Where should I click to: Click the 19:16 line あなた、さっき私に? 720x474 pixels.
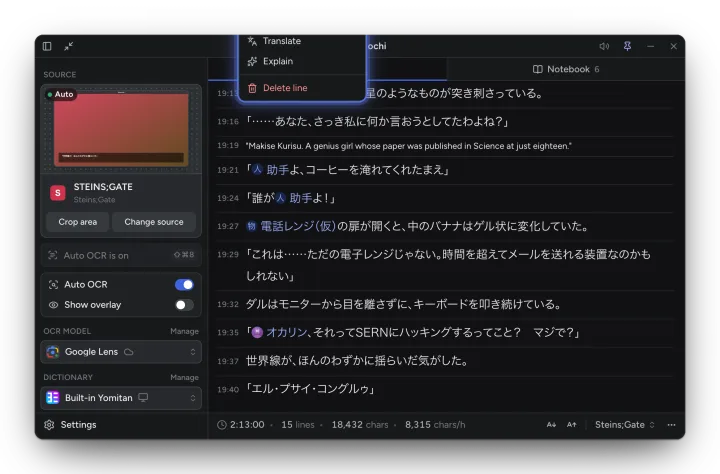tap(377, 122)
